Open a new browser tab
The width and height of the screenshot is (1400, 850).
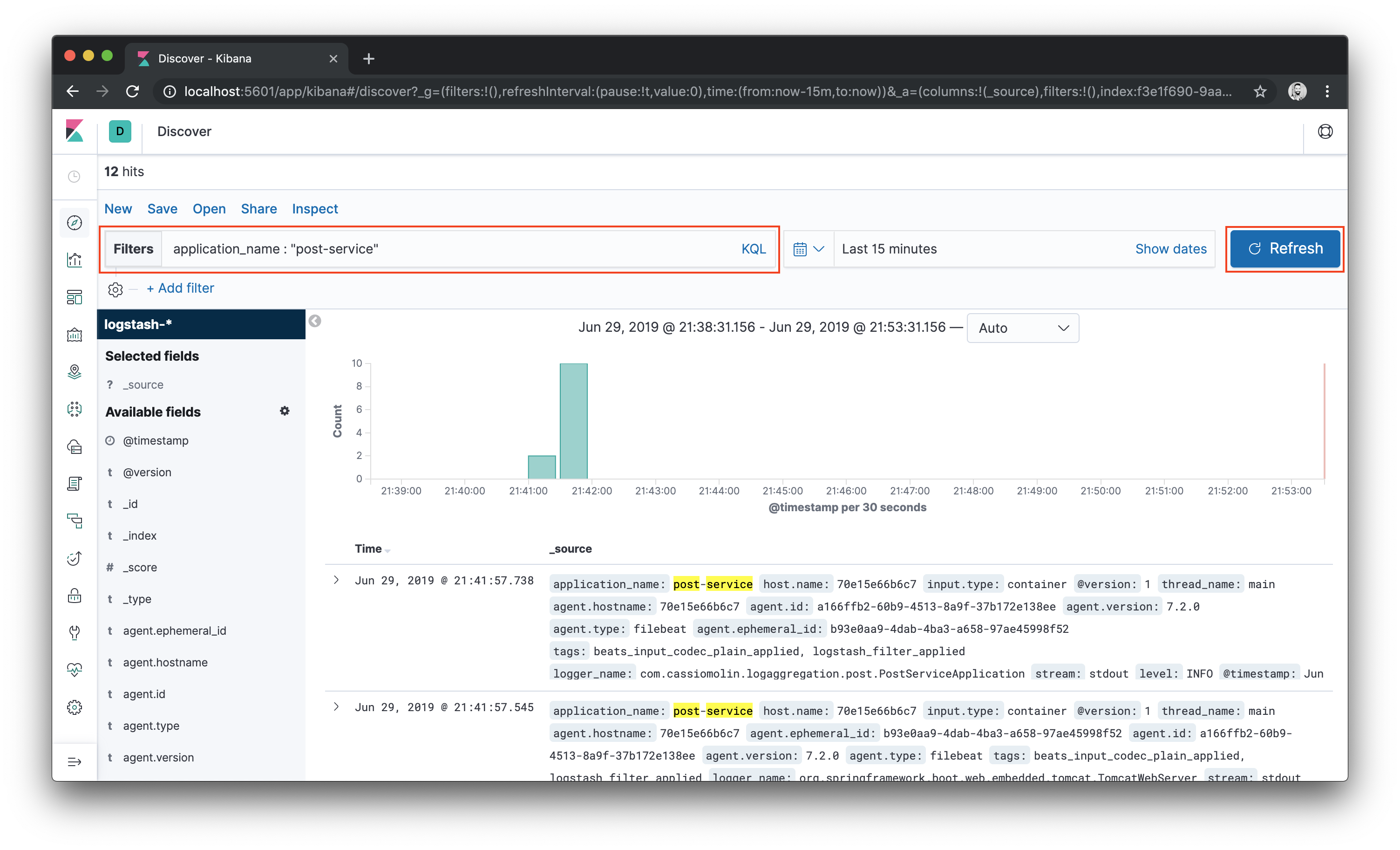(x=369, y=59)
